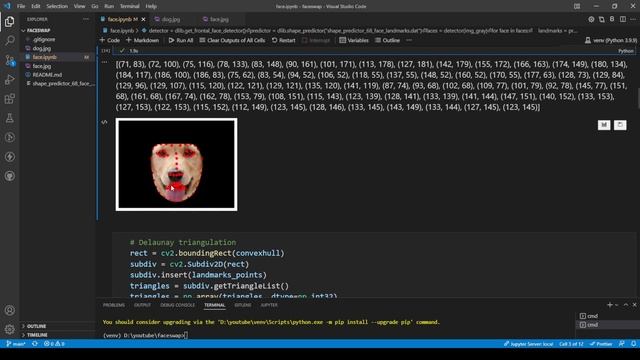This screenshot has height=360, width=640.
Task: Click the split editor icon
Action: (x=622, y=19)
